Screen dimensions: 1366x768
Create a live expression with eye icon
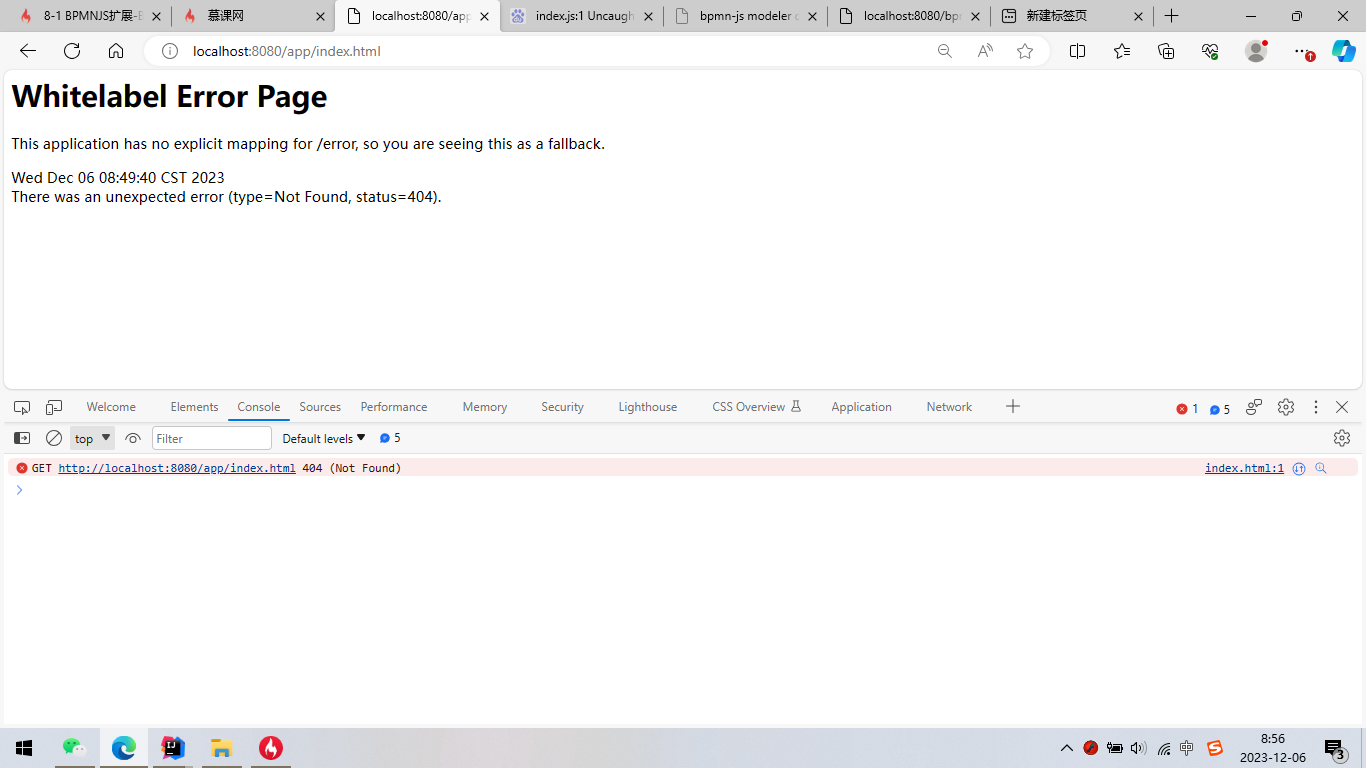[133, 438]
